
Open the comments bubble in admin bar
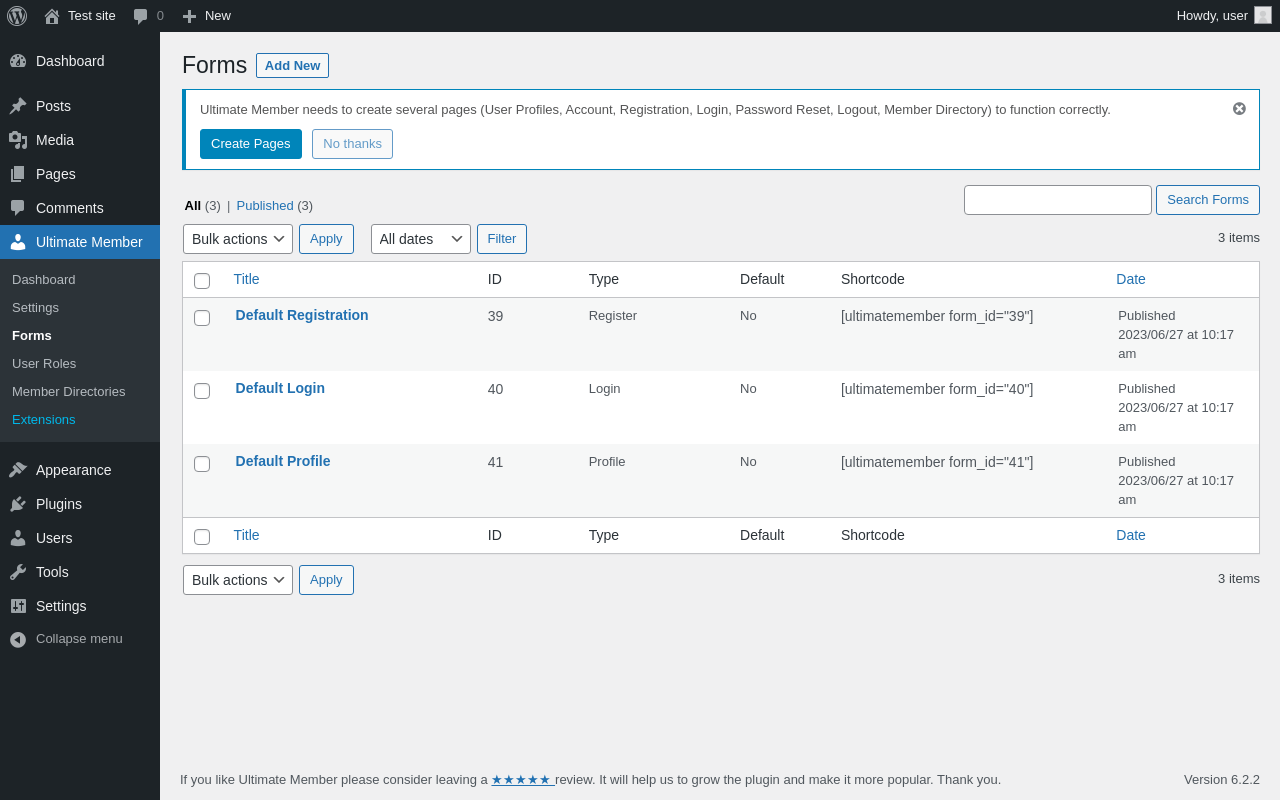(x=141, y=16)
